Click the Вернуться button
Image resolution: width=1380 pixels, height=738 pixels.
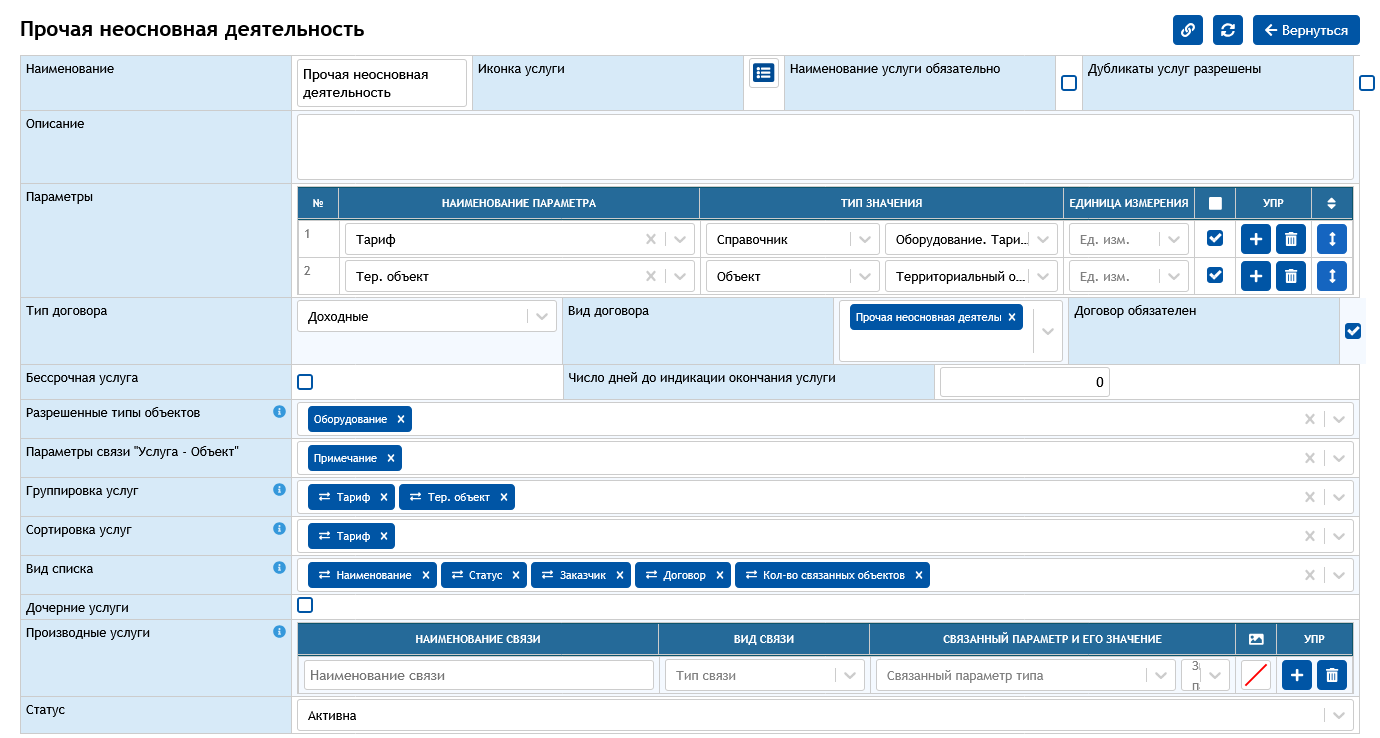click(1305, 30)
